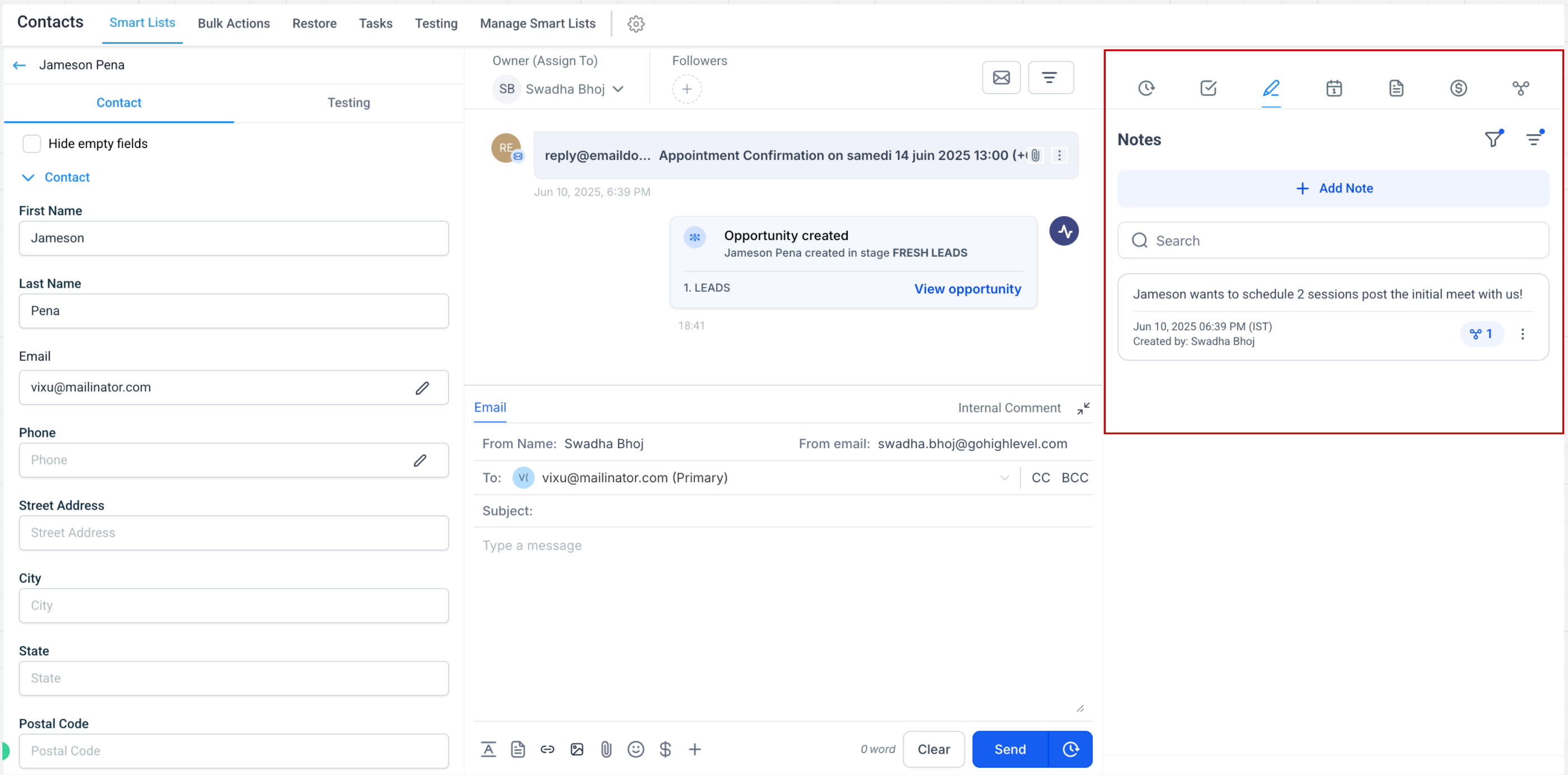Click the Add Note button
The image size is (1568, 775).
[x=1334, y=188]
